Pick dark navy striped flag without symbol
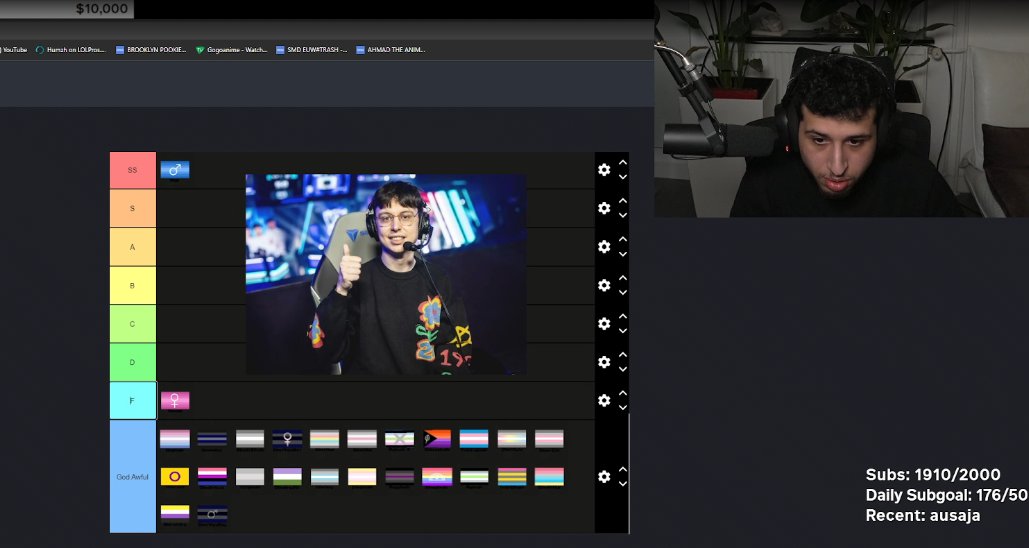Image resolution: width=1029 pixels, height=548 pixels. (x=213, y=438)
